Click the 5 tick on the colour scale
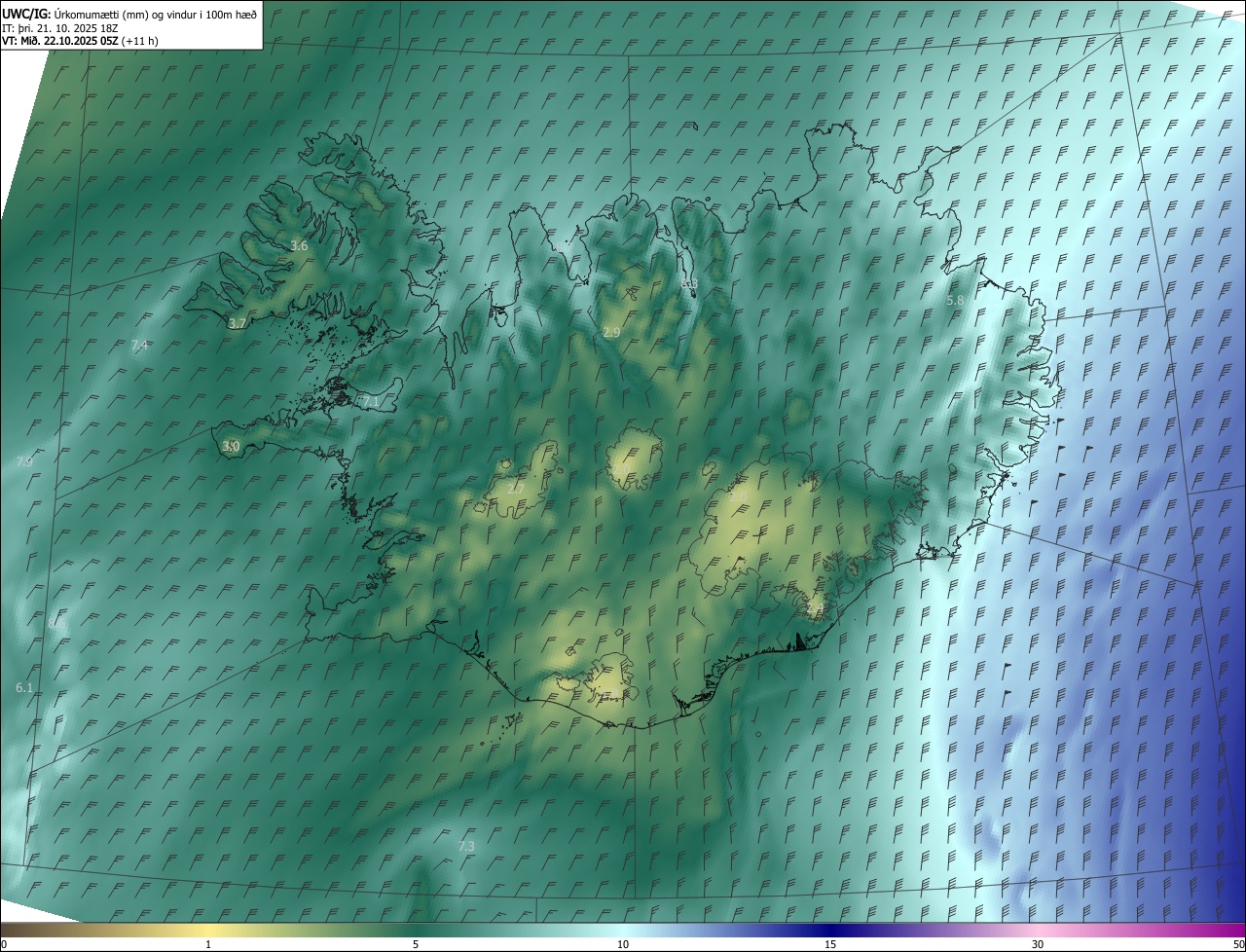The width and height of the screenshot is (1246, 952). click(416, 945)
